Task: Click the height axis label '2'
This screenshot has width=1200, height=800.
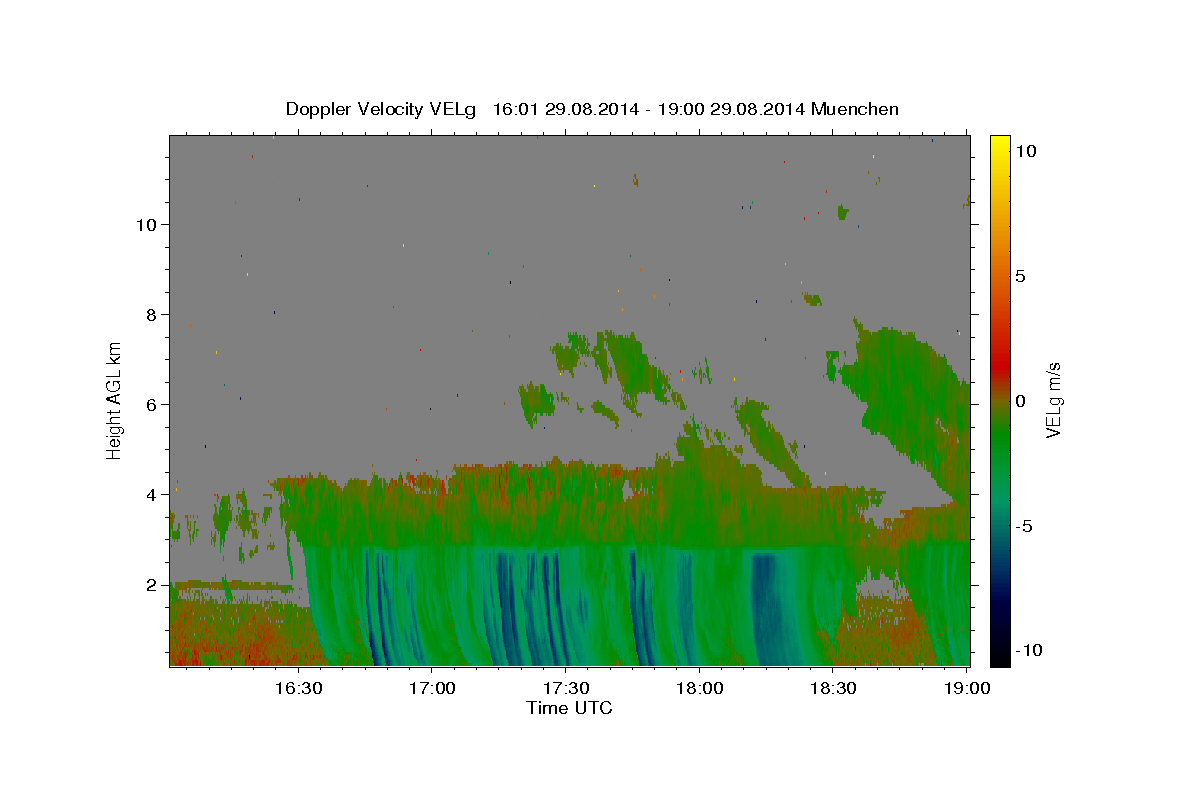Action: 152,585
